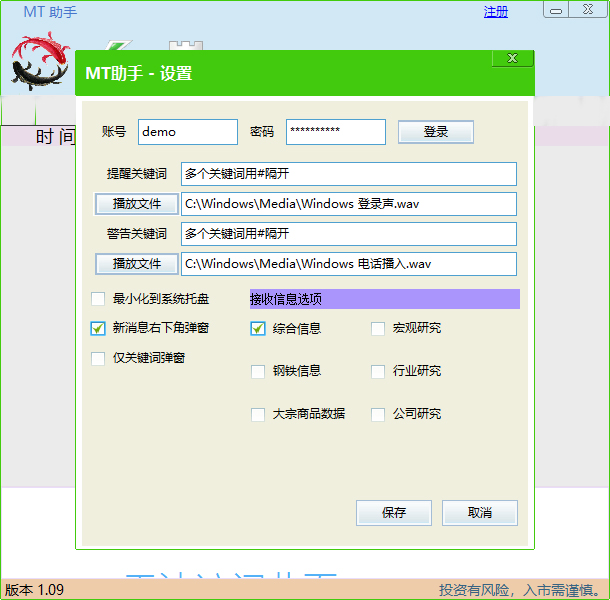The width and height of the screenshot is (610, 600).
Task: Uncheck 新消息右下角弹窗 option
Action: pos(98,328)
